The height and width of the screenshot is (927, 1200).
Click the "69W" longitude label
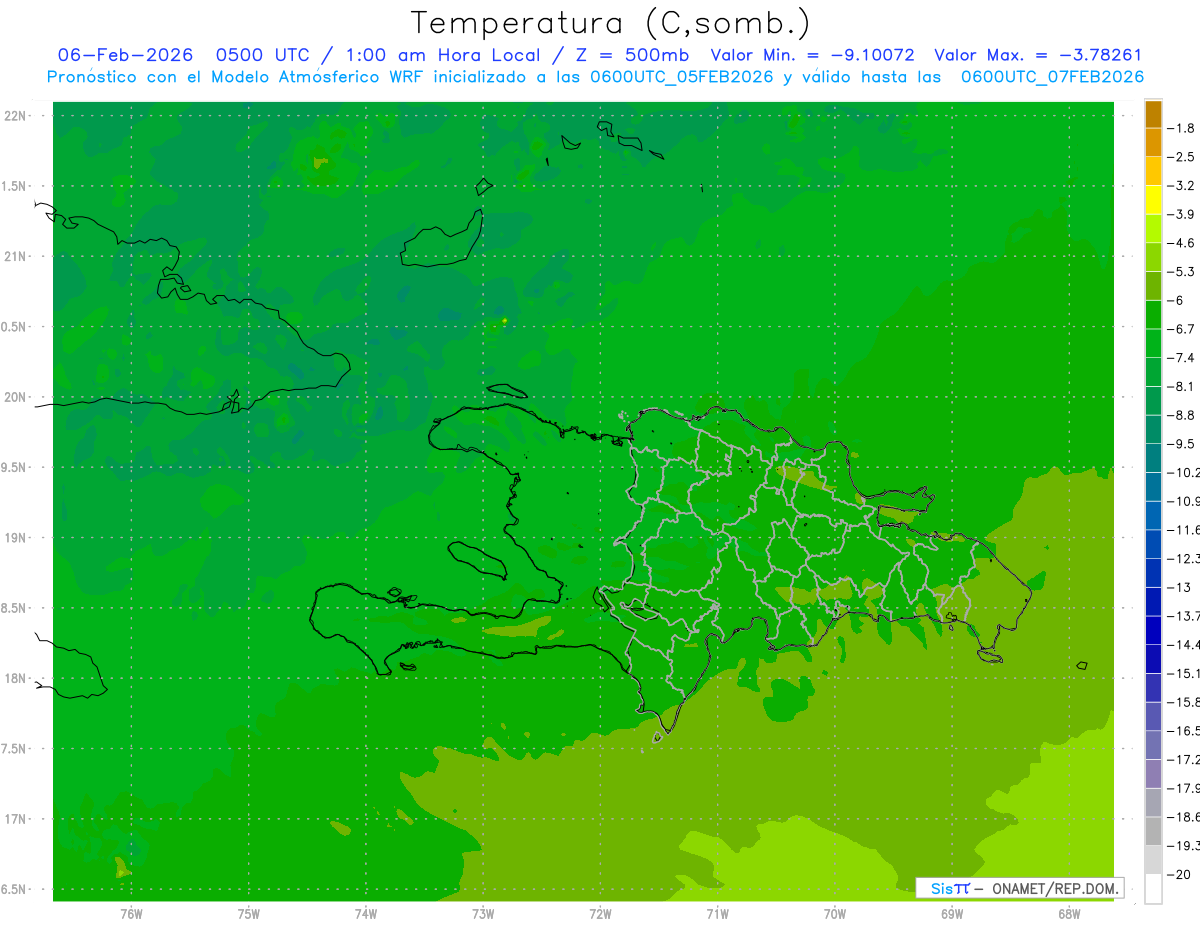point(952,914)
